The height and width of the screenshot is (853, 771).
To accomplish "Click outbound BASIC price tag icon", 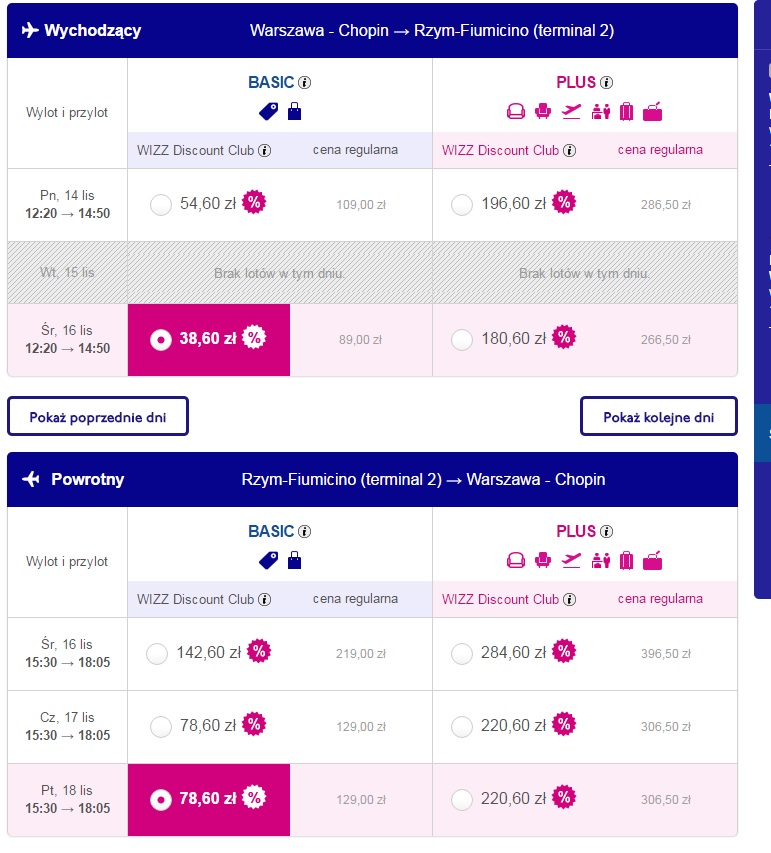I will coord(269,112).
